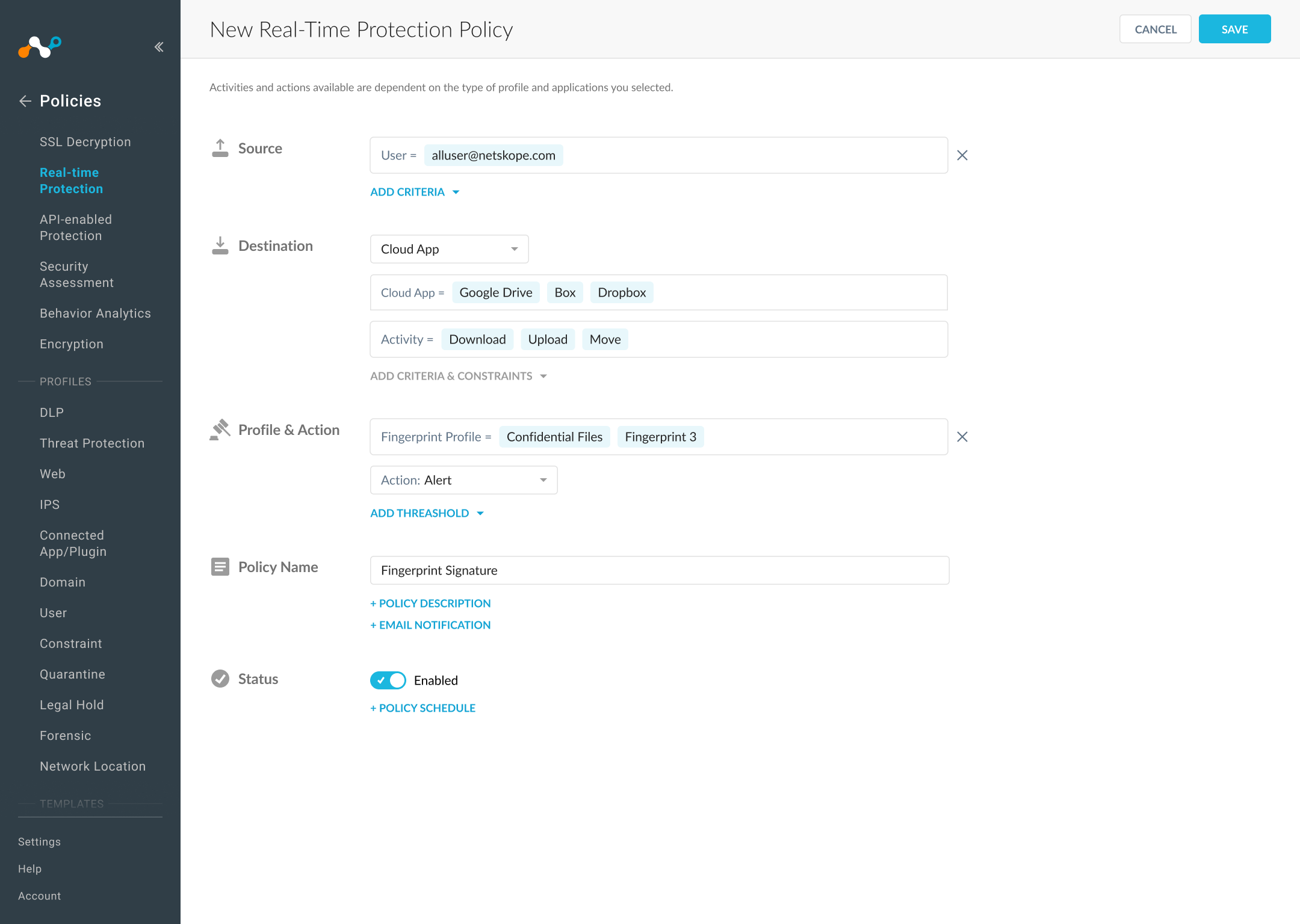Viewport: 1300px width, 924px height.
Task: Save the new policy
Action: pyautogui.click(x=1234, y=29)
